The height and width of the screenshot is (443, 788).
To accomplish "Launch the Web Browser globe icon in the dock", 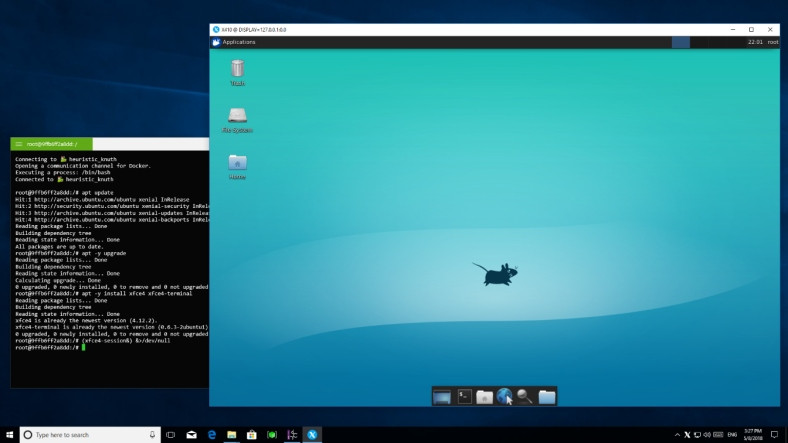I will coord(505,396).
